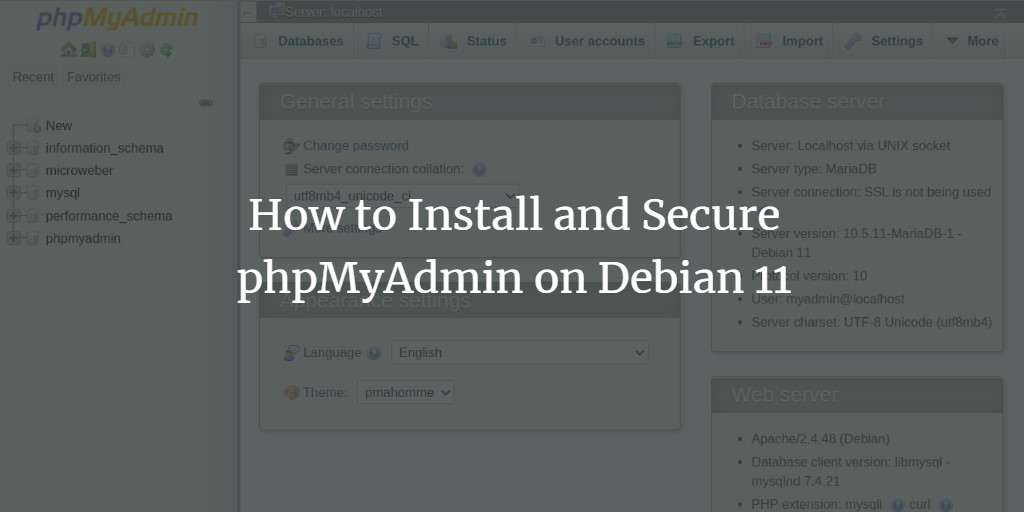Viewport: 1024px width, 512px height.
Task: Reload navigation panel with green arrow icon
Action: (167, 50)
